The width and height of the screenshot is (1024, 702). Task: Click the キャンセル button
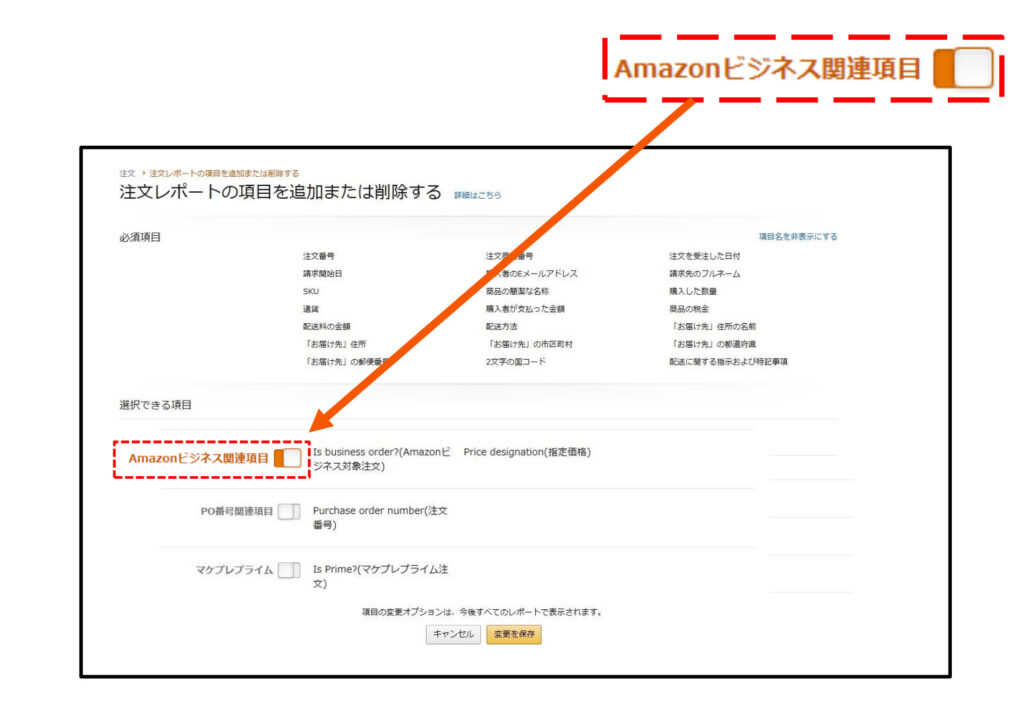(x=453, y=634)
